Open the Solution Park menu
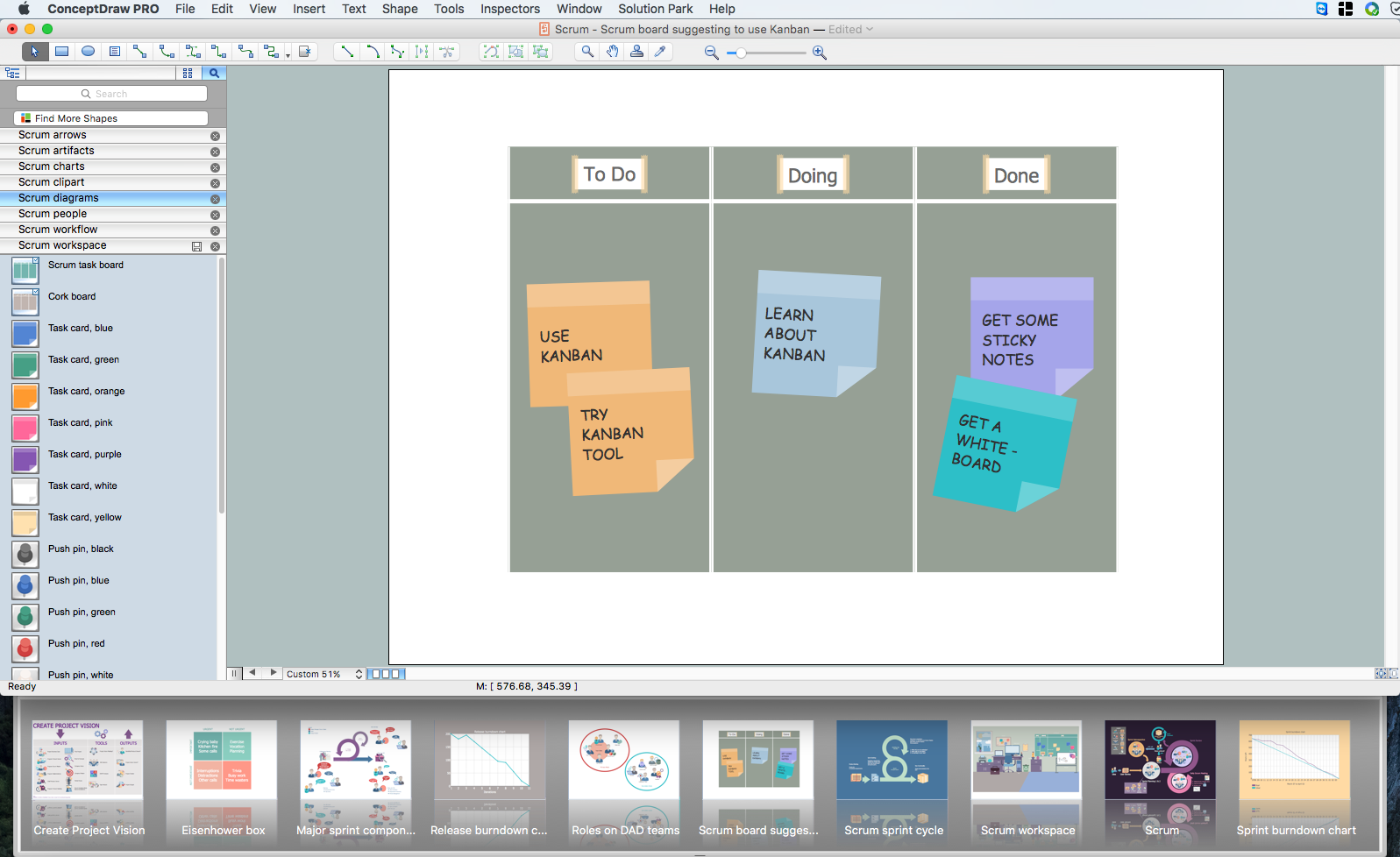Screen dimensions: 1400x857 tap(656, 9)
